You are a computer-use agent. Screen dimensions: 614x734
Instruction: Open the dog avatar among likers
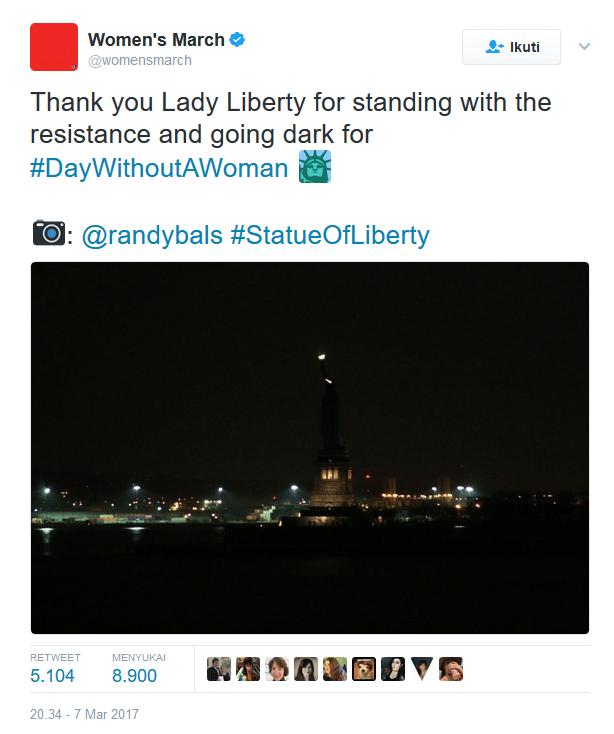pos(364,669)
